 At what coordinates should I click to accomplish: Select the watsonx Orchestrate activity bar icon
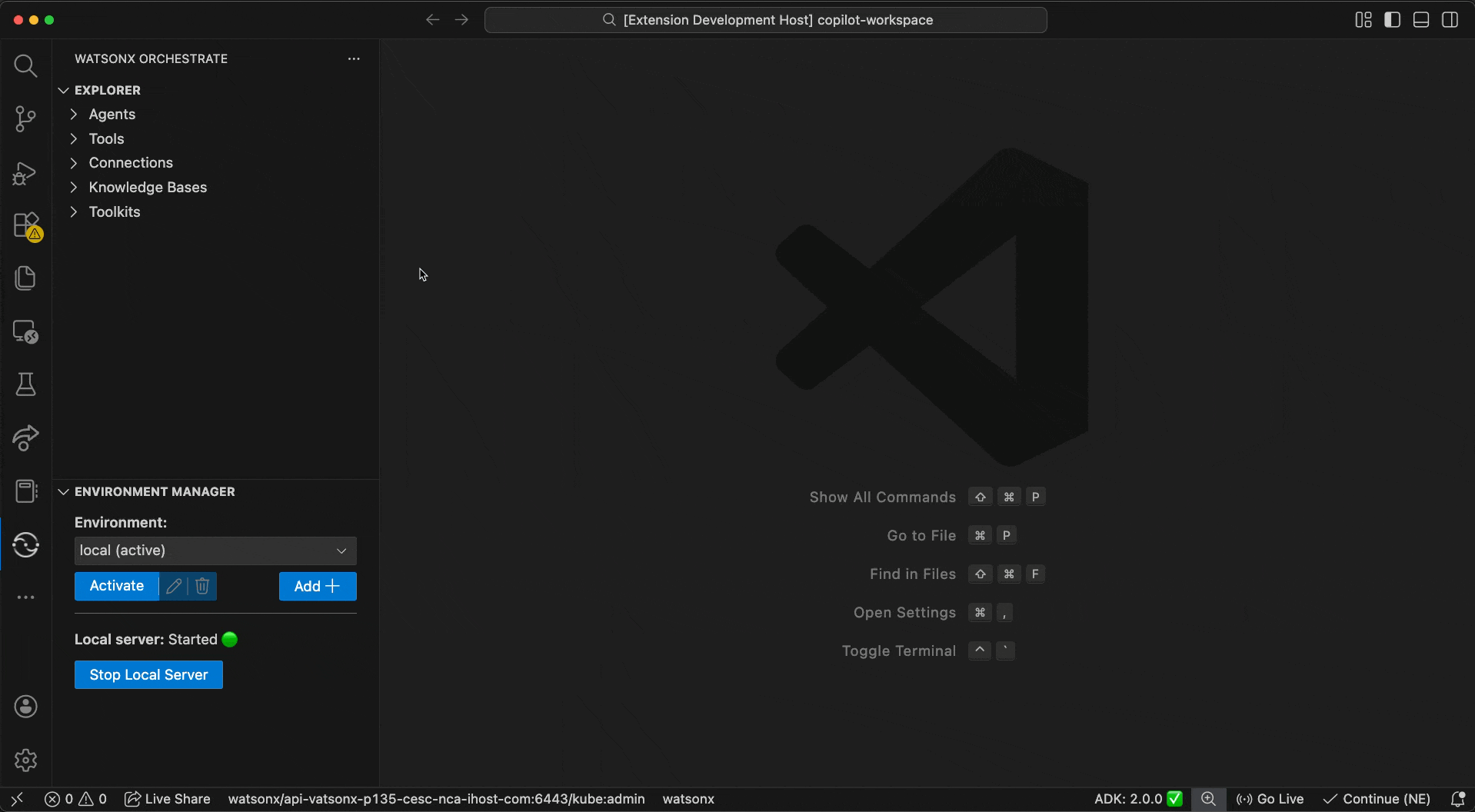coord(25,544)
